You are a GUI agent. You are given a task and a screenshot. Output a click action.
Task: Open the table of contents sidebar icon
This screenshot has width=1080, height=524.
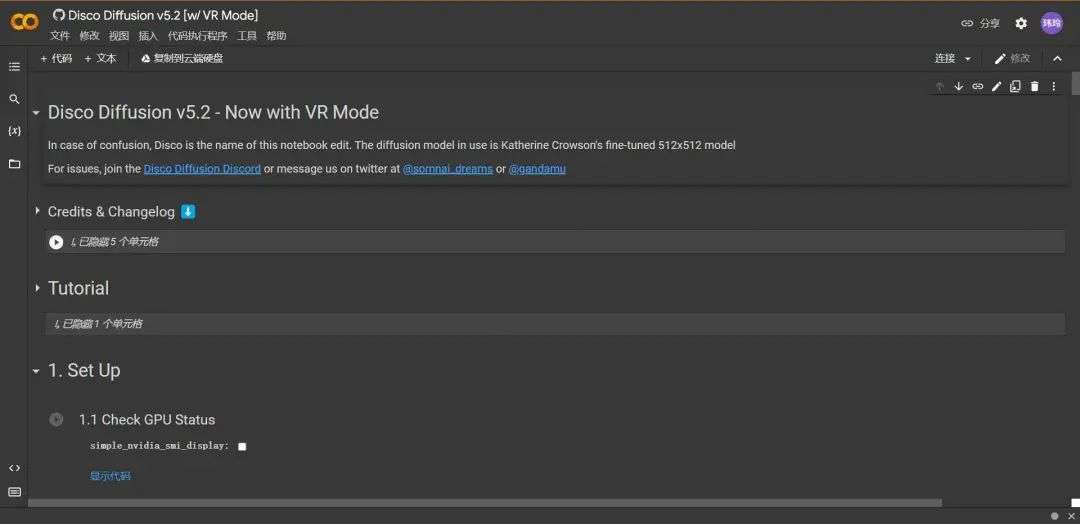click(14, 67)
